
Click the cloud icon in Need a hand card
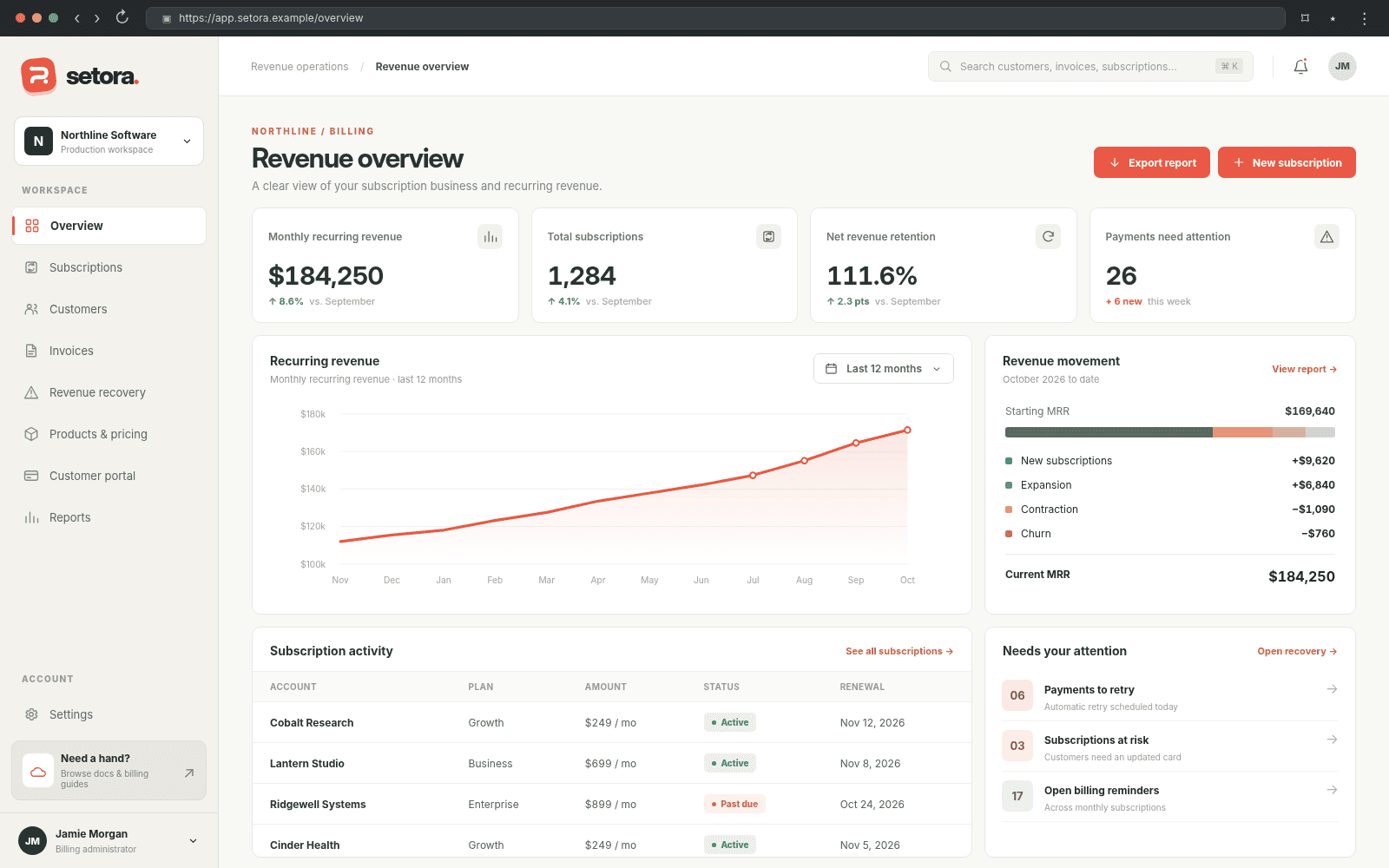[38, 771]
